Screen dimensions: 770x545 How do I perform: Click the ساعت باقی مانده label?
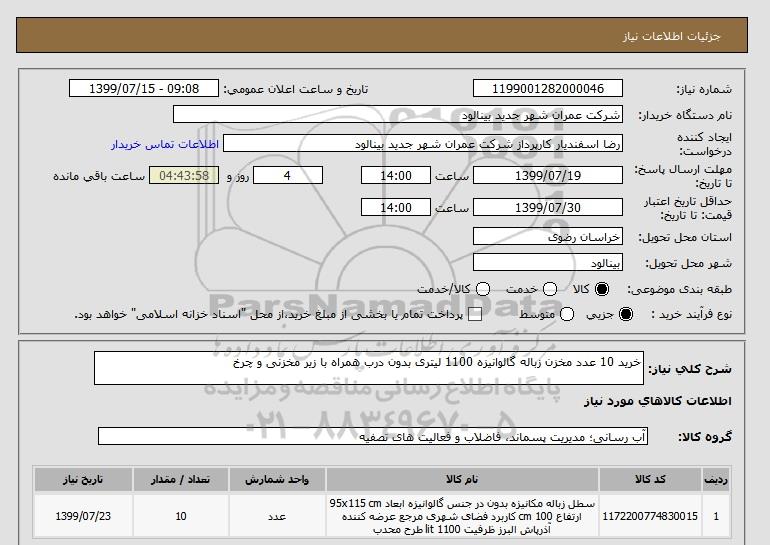pyautogui.click(x=99, y=176)
